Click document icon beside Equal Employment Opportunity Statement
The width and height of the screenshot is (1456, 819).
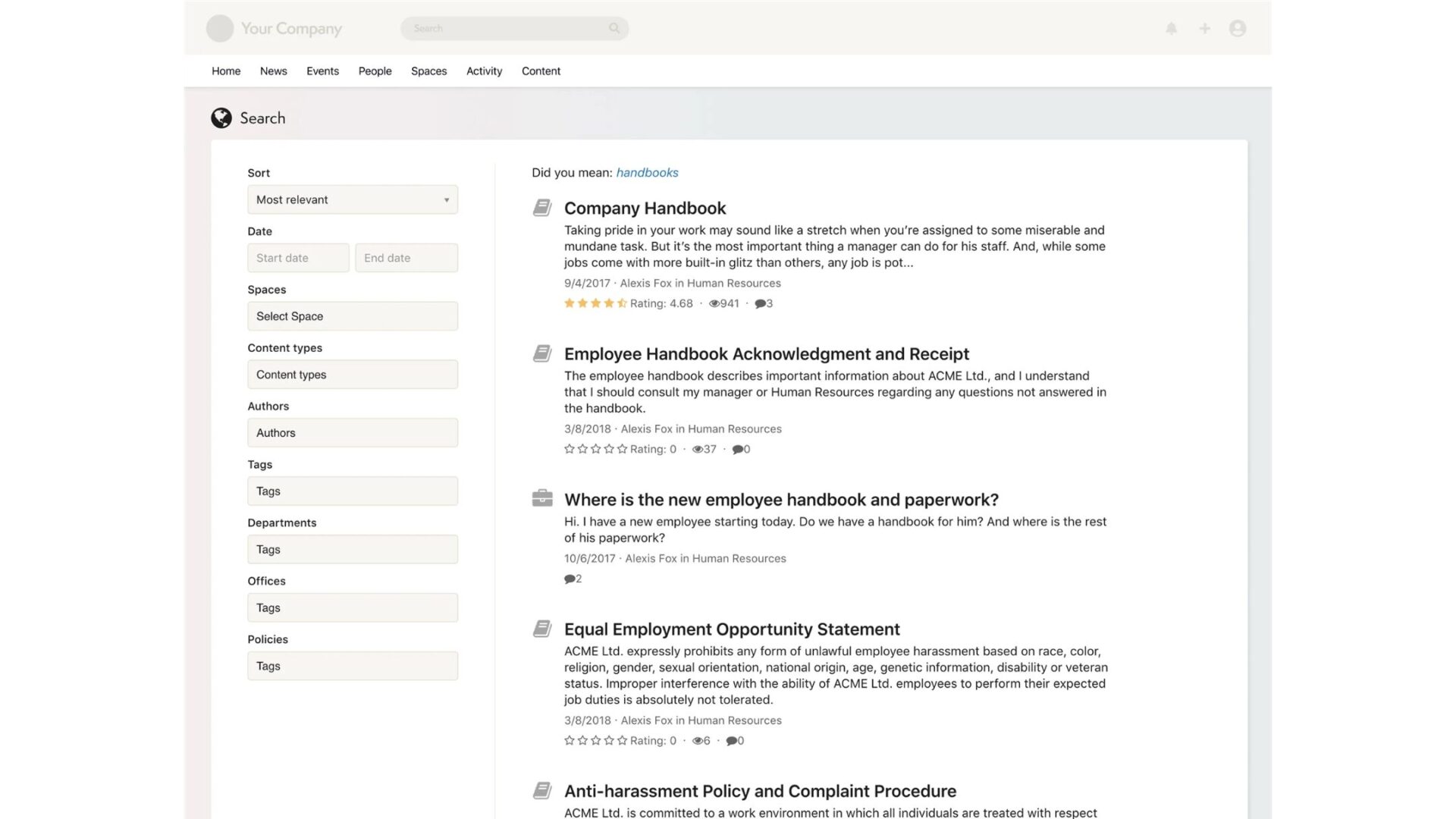[542, 629]
